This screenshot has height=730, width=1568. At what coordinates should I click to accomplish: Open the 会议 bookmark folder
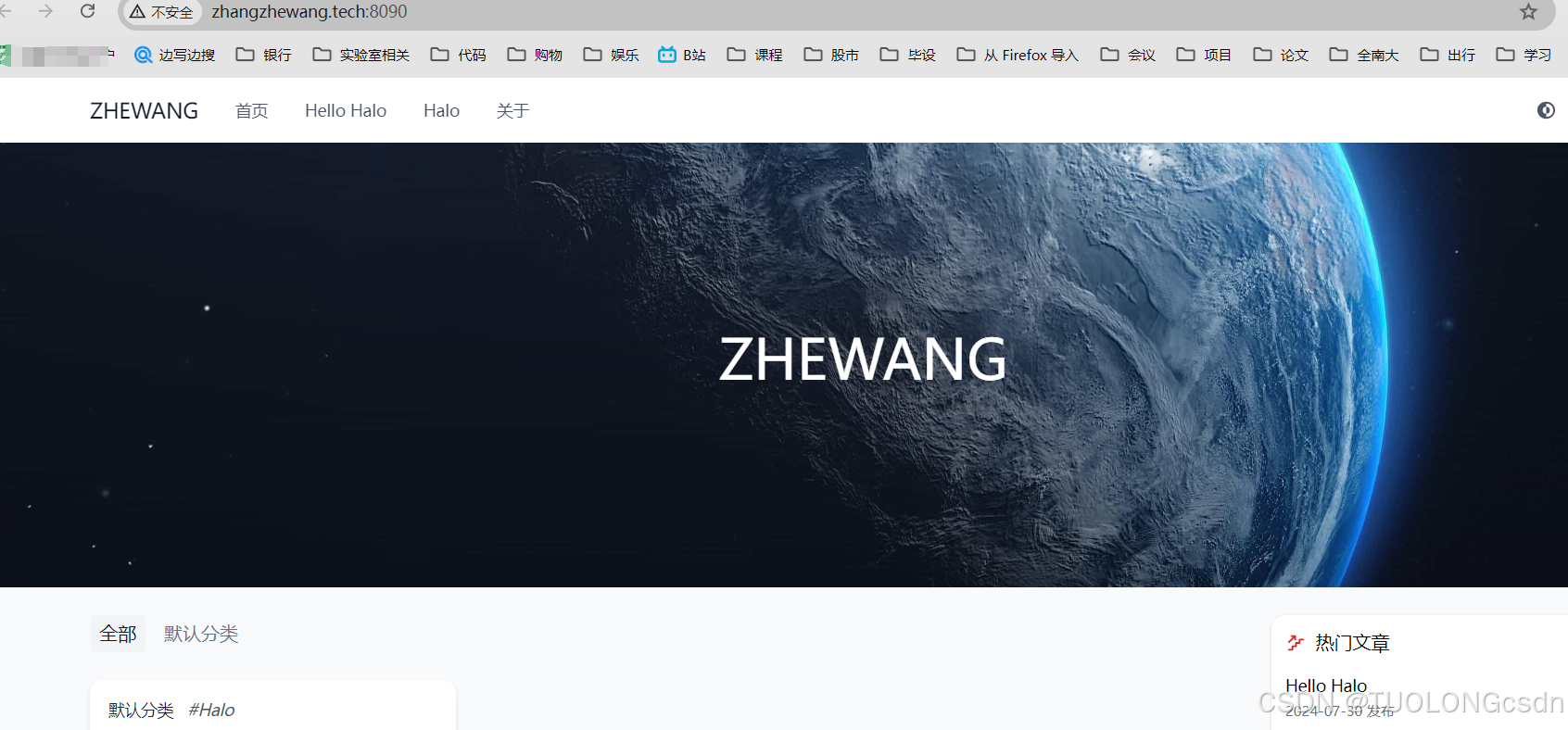tap(1129, 55)
